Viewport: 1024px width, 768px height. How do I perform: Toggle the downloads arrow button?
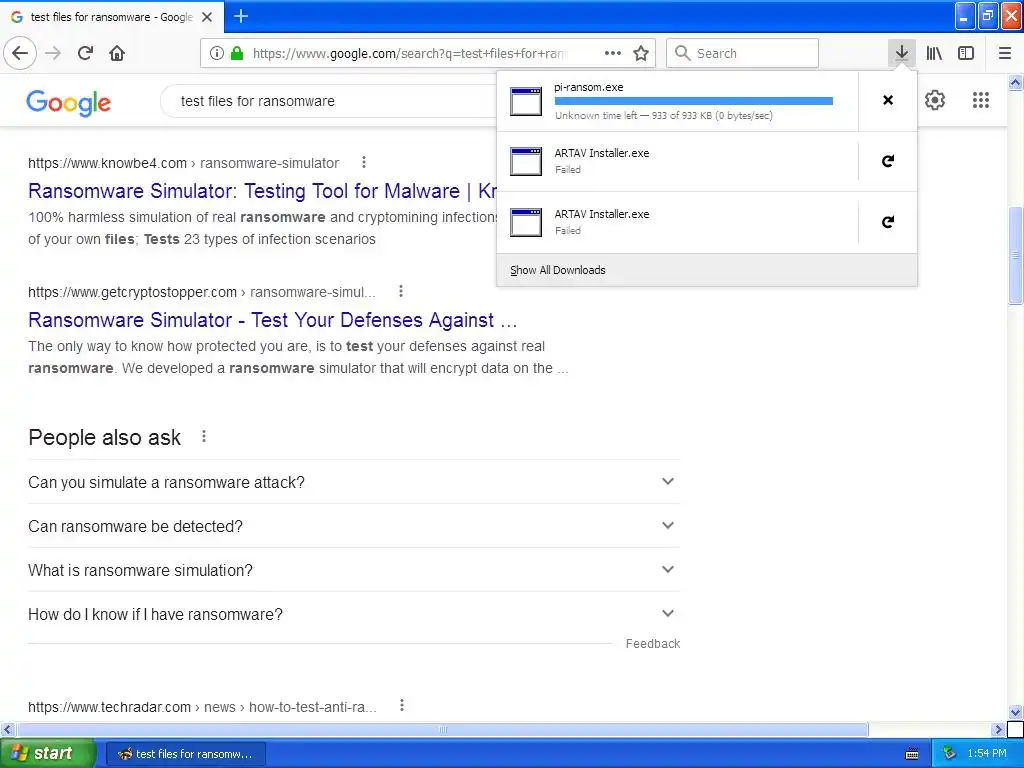pos(901,53)
